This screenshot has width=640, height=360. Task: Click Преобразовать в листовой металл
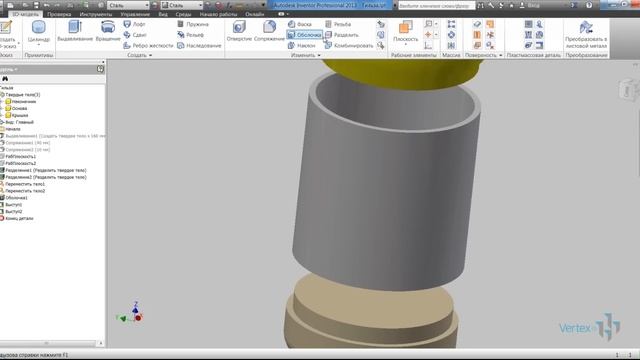(x=586, y=34)
